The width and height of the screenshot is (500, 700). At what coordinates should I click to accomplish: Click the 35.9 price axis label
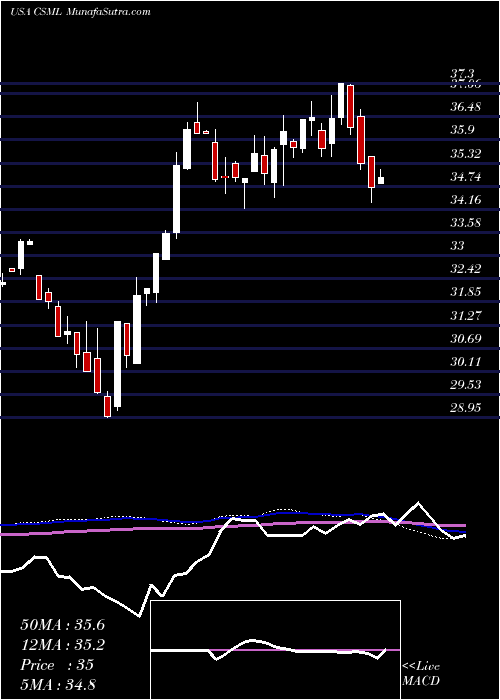[x=462, y=130]
